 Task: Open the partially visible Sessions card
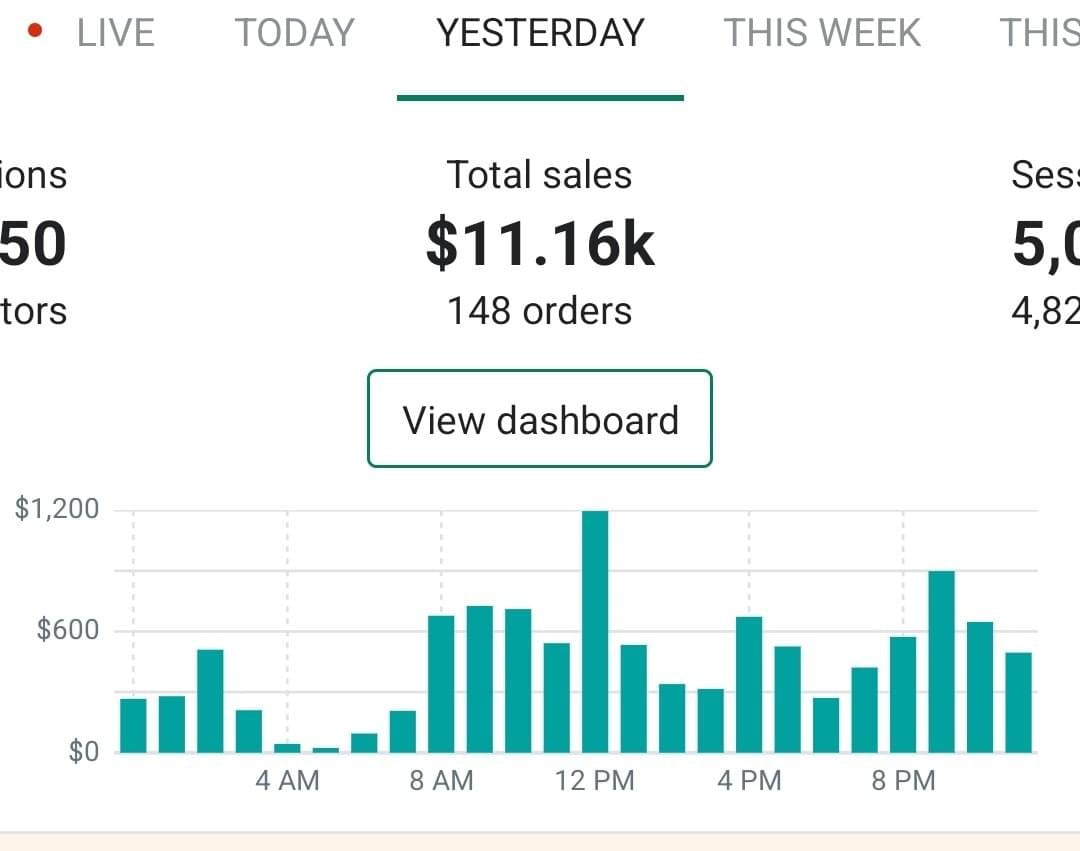[1045, 243]
